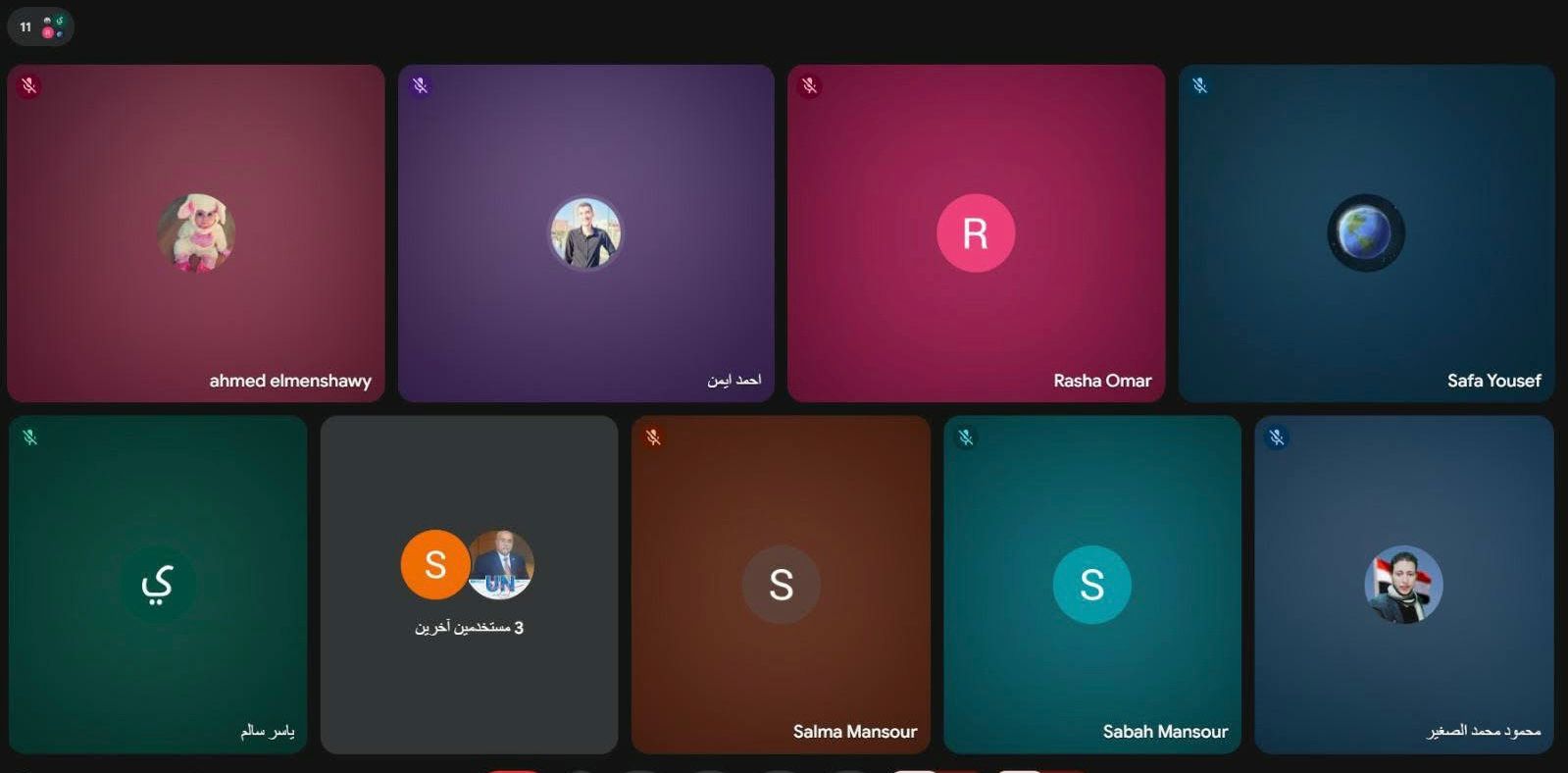Click ahmed elmenshawy's plush toy avatar
Screen dimensions: 1568x773
(196, 232)
